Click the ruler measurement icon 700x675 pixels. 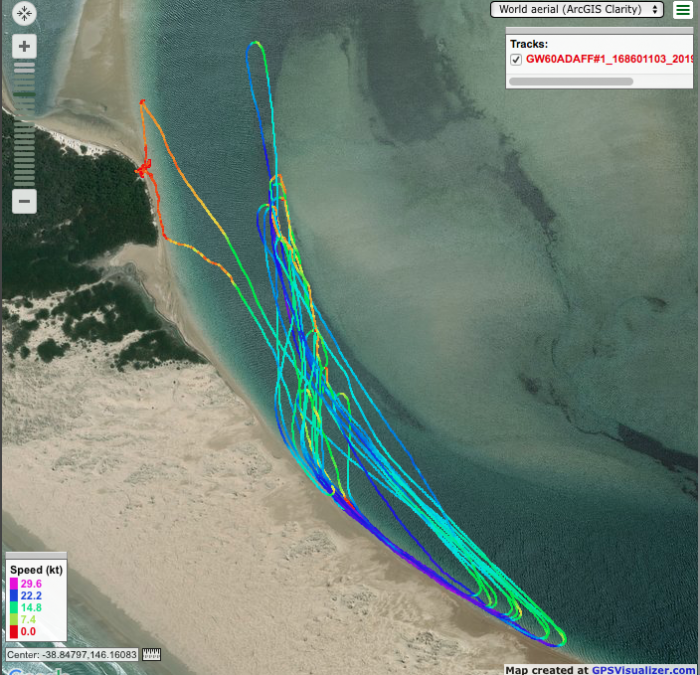pyautogui.click(x=152, y=655)
